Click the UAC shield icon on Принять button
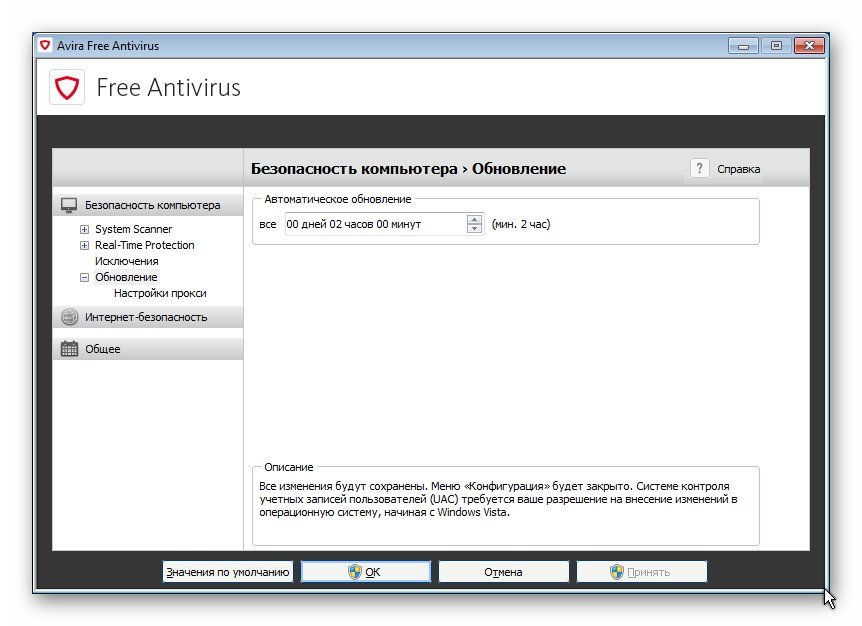The height and width of the screenshot is (626, 862). (617, 572)
